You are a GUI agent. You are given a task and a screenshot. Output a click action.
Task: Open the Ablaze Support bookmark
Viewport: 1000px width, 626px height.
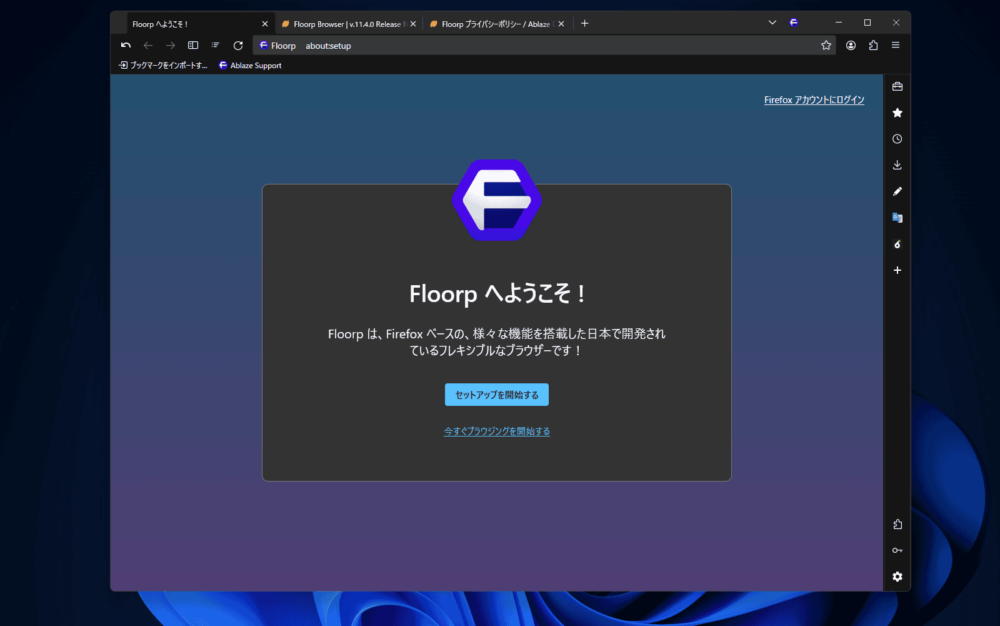pyautogui.click(x=250, y=65)
